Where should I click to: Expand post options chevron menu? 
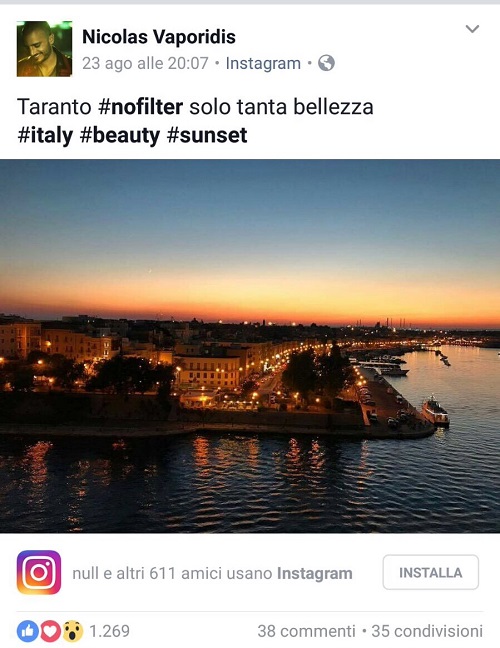point(472,29)
